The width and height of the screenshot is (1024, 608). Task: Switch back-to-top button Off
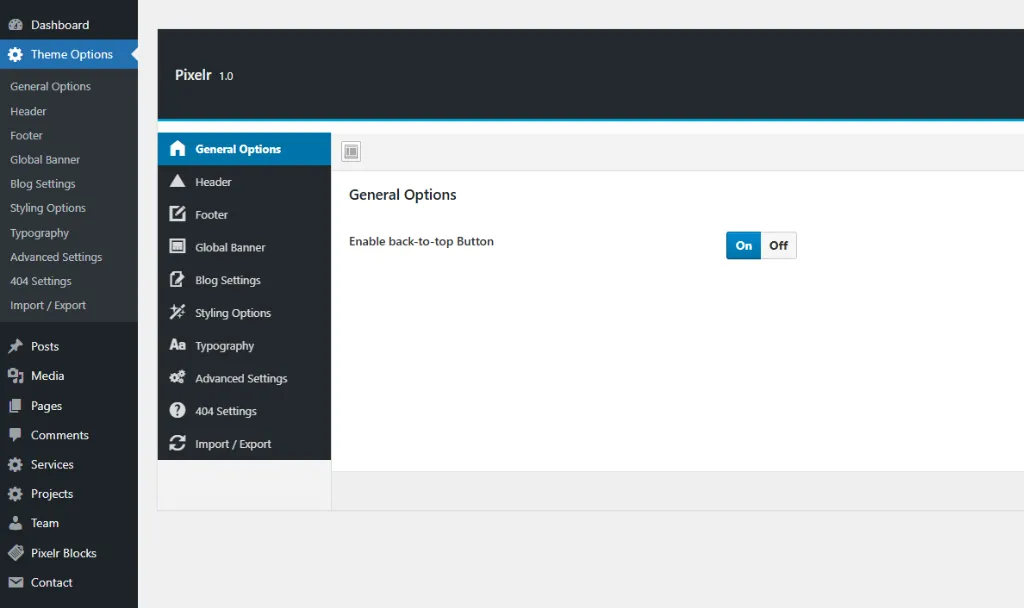(x=778, y=246)
